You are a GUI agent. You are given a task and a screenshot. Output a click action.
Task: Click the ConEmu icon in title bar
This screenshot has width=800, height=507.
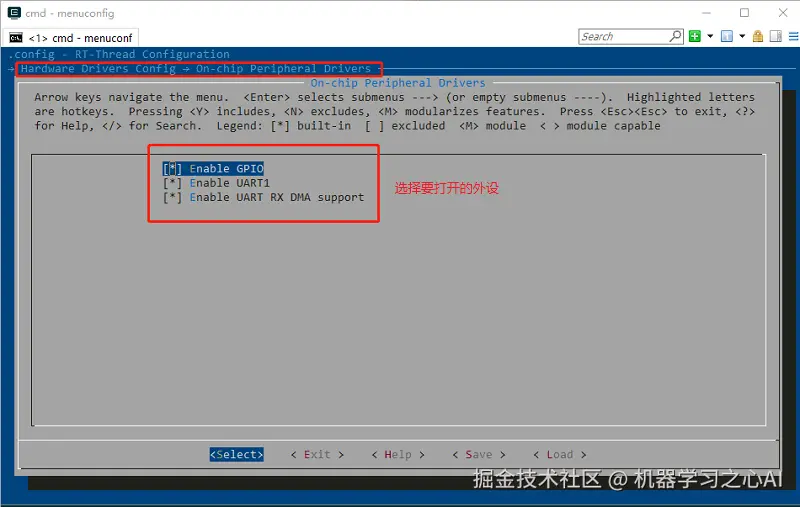14,13
